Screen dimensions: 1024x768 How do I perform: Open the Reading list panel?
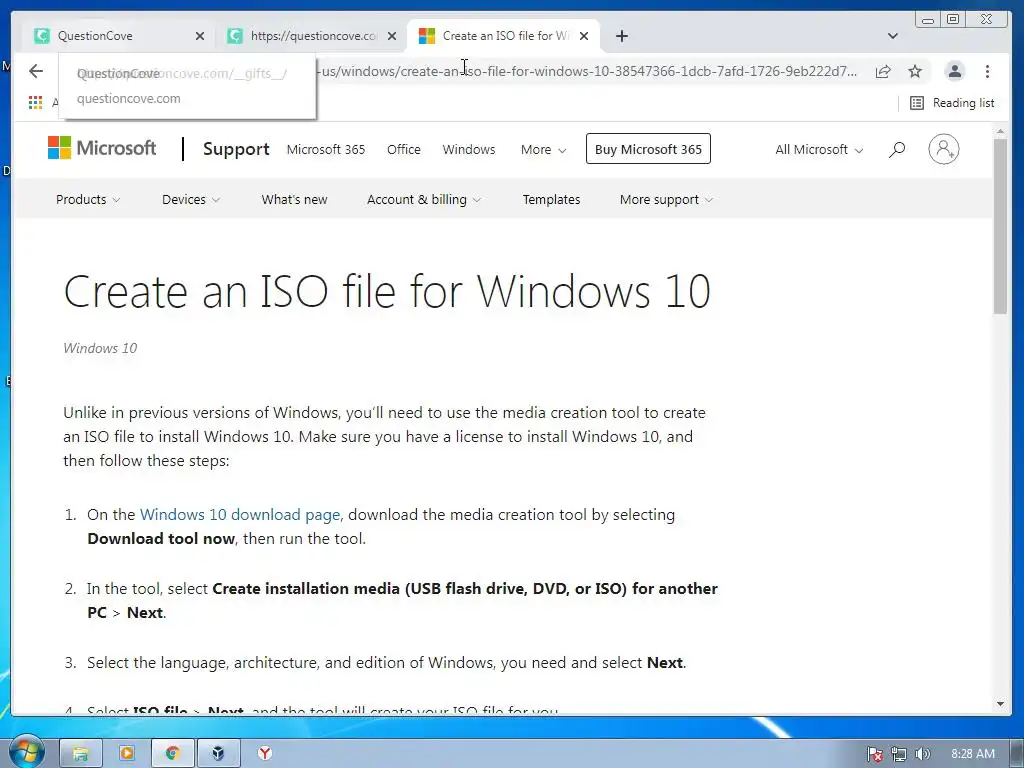pos(952,103)
